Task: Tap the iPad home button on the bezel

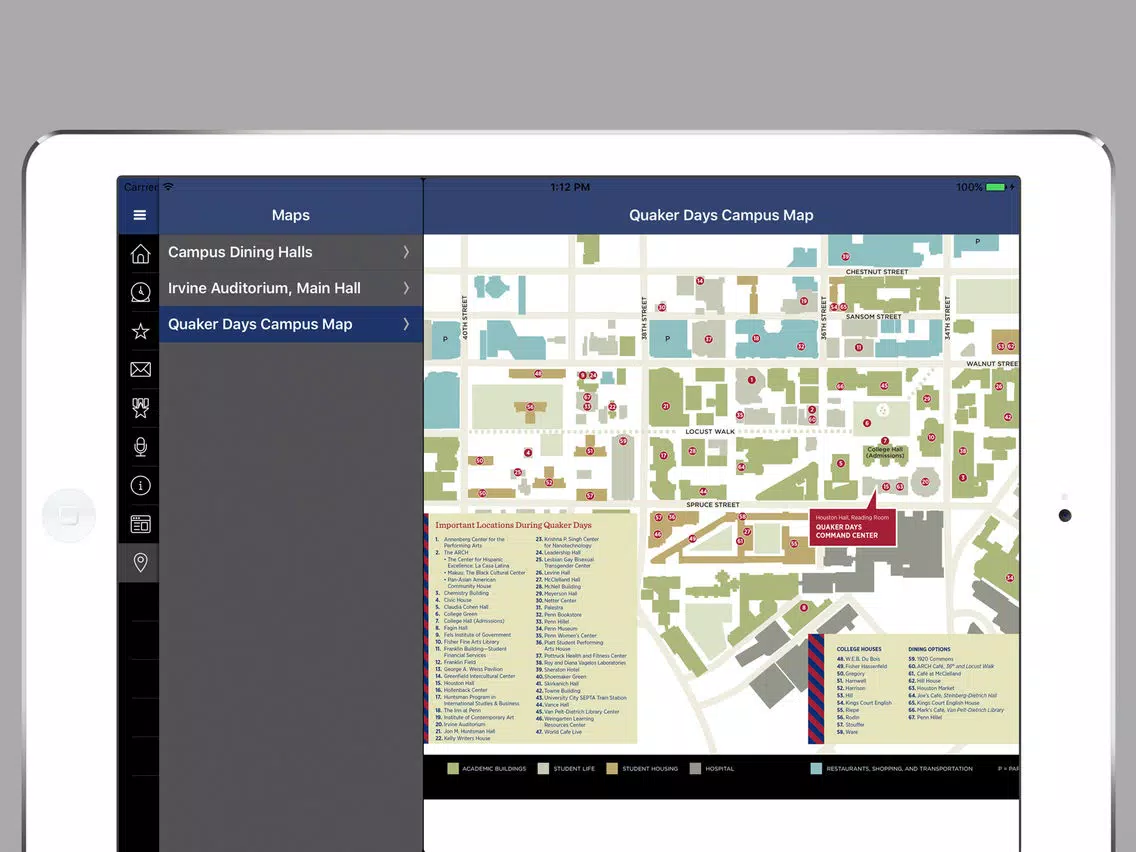Action: 69,515
